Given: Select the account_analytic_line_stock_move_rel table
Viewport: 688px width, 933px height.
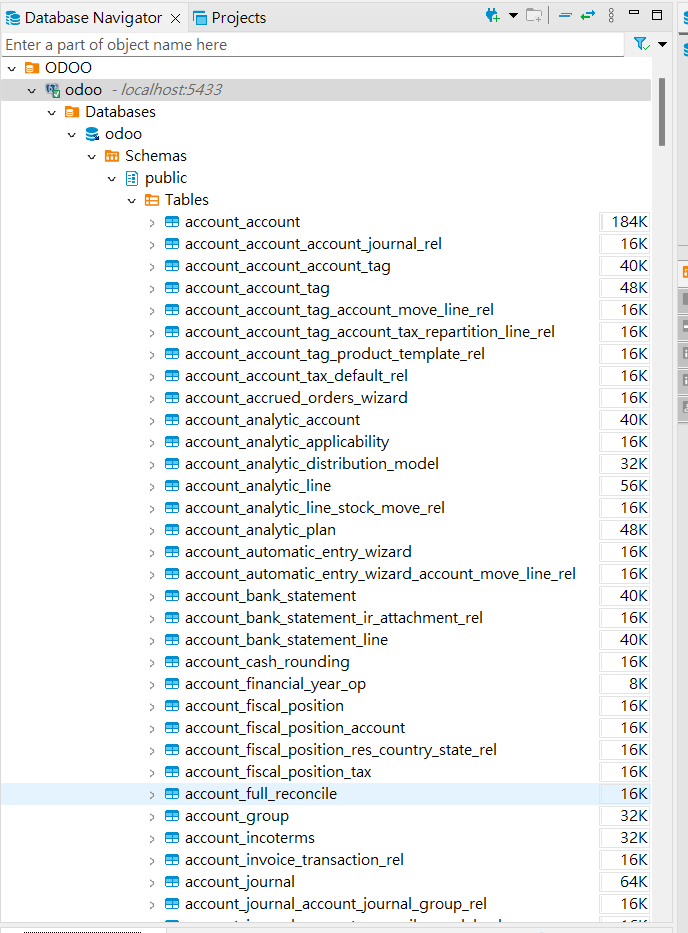Looking at the screenshot, I should pos(314,508).
